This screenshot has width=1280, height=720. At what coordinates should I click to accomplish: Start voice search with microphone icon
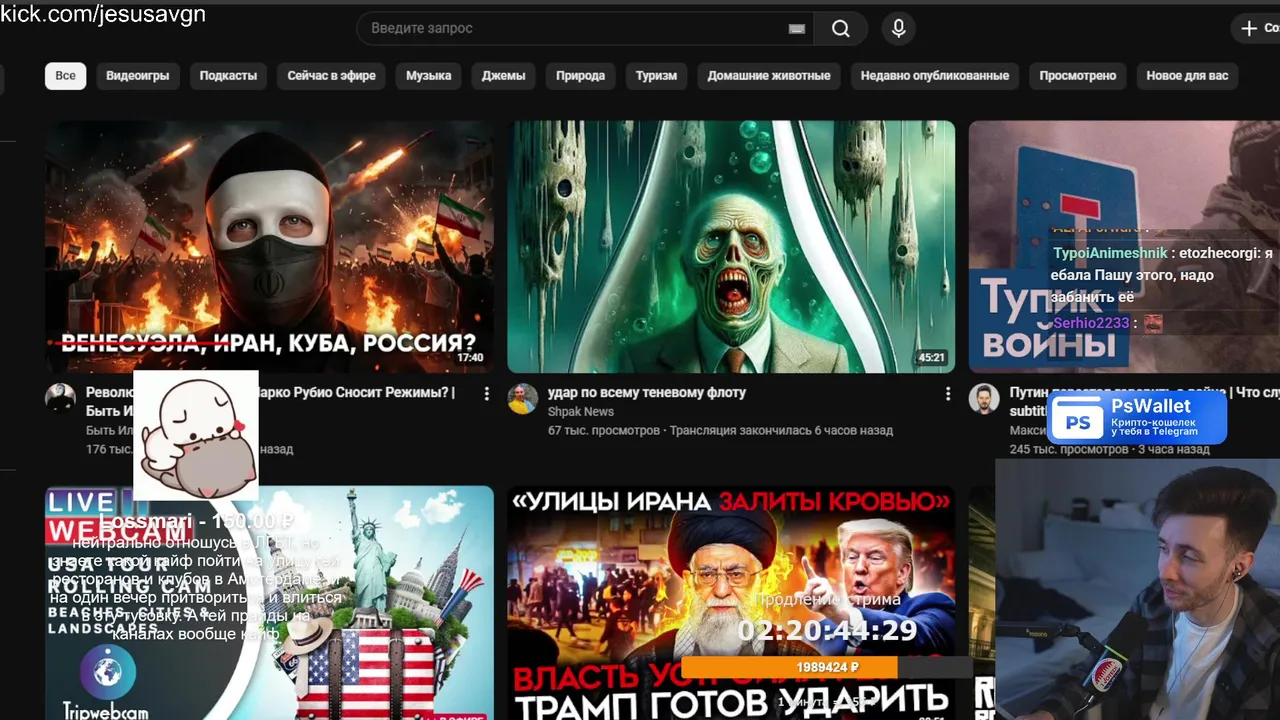898,29
